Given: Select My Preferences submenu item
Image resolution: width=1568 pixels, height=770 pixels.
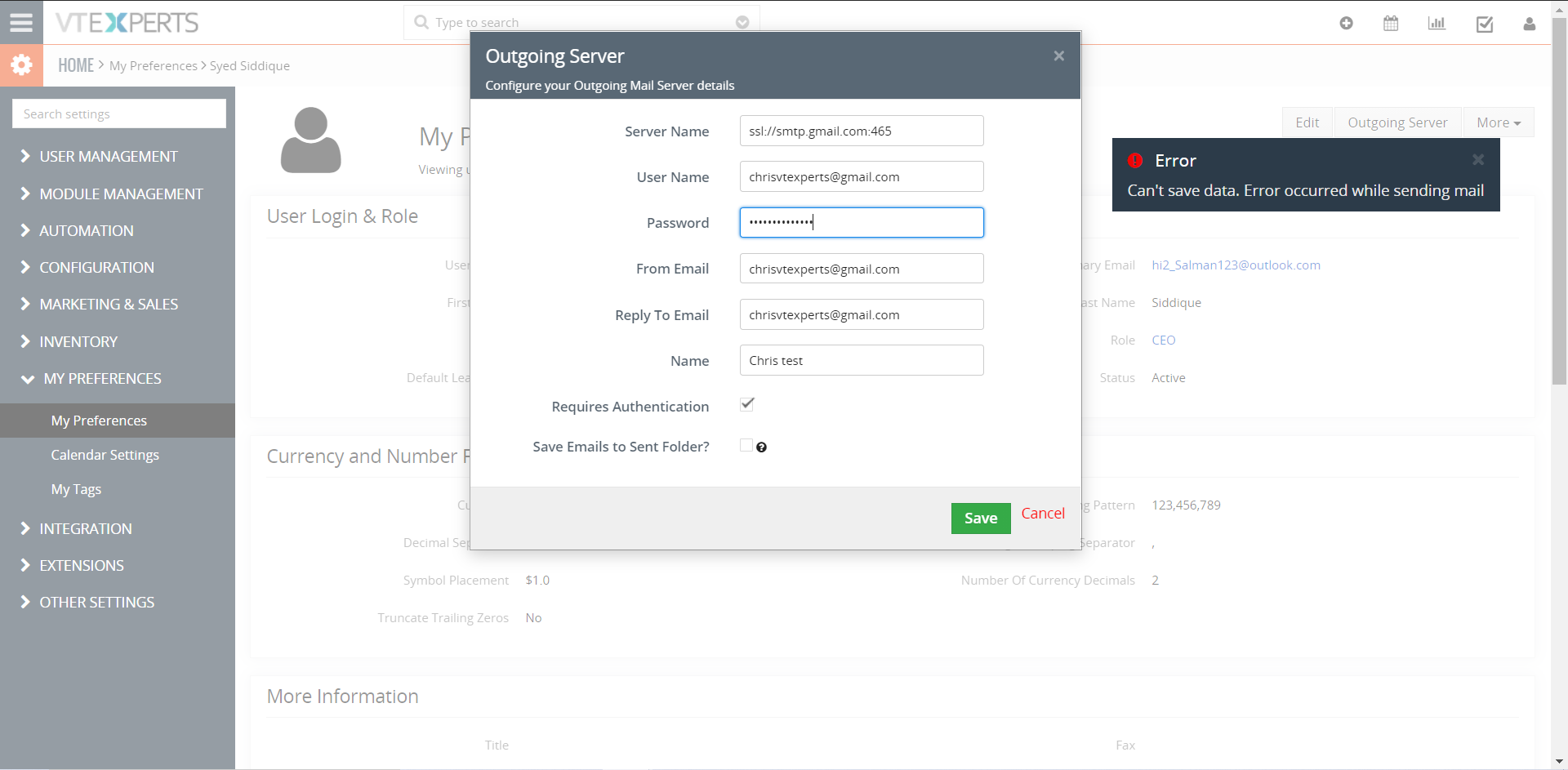Looking at the screenshot, I should (x=118, y=421).
